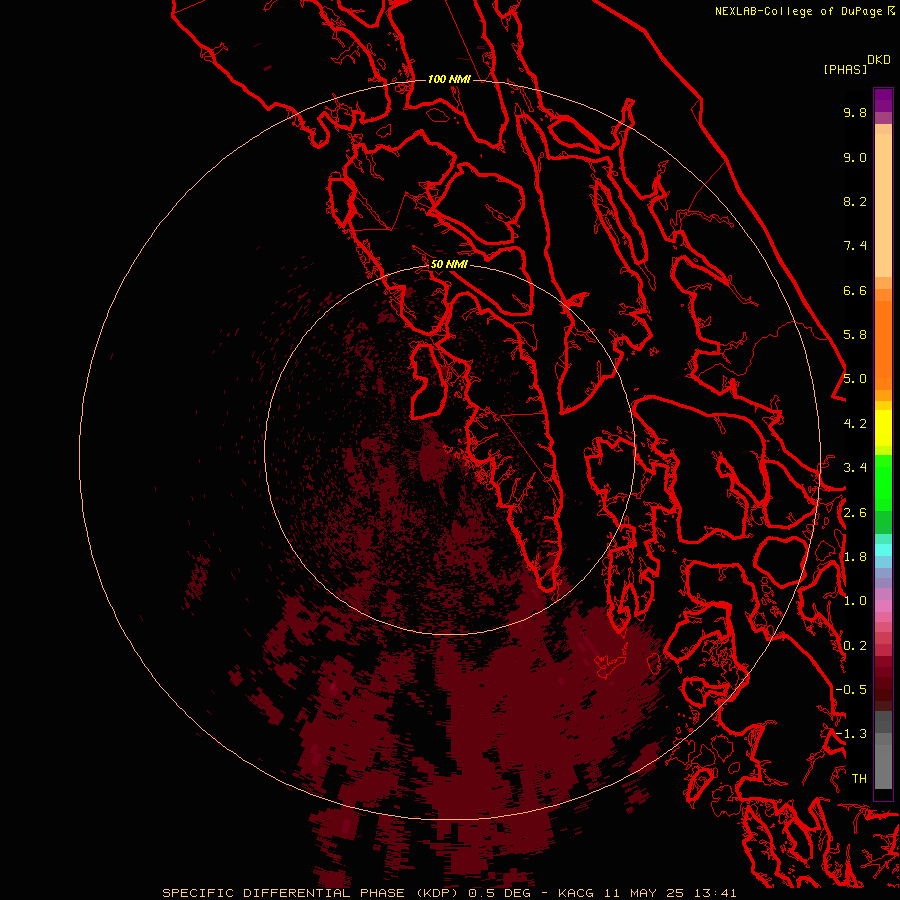This screenshot has width=900, height=900.
Task: Click the 13:41 timestamp in caption
Action: [x=717, y=893]
